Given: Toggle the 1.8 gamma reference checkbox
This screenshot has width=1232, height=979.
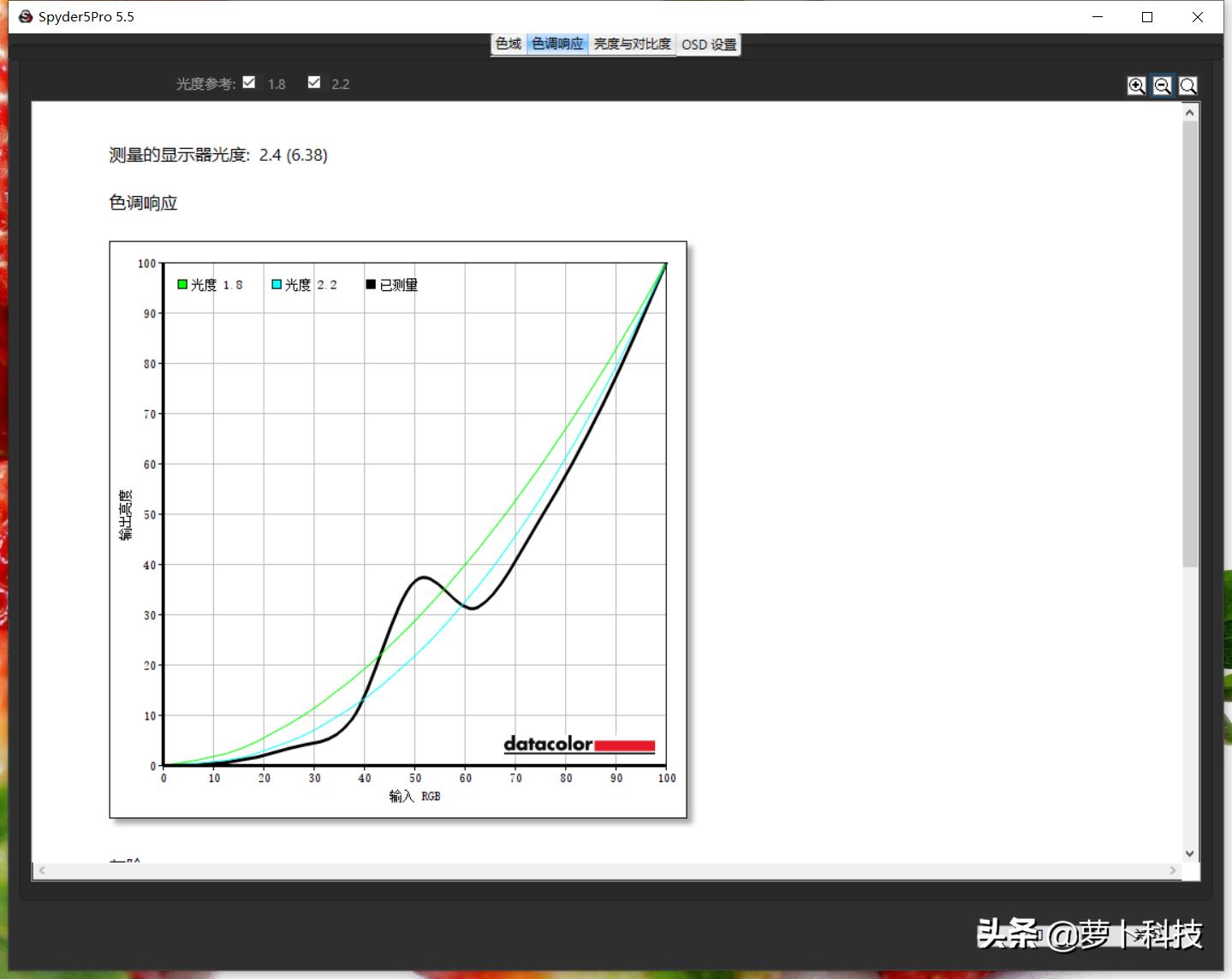Looking at the screenshot, I should (249, 82).
